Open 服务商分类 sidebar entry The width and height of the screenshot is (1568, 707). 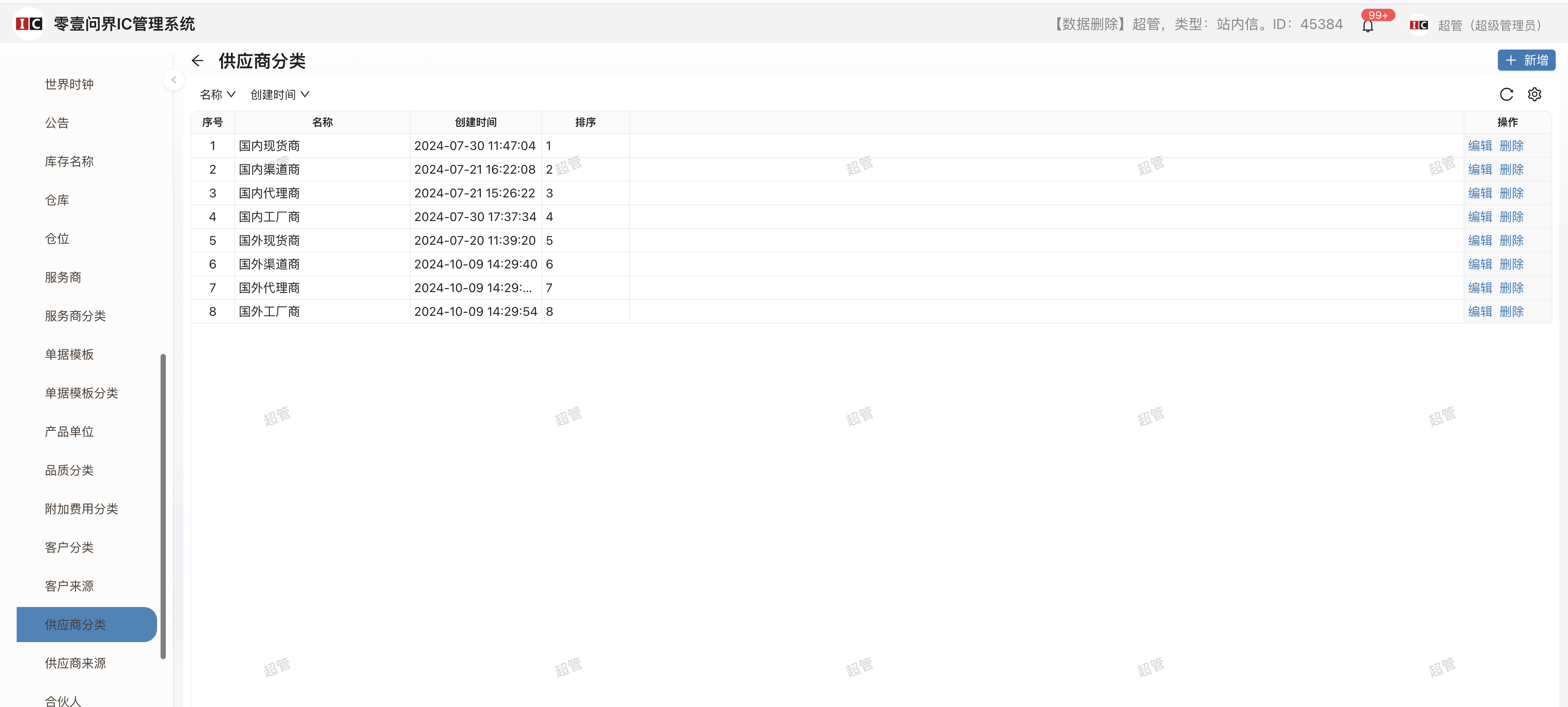coord(75,316)
